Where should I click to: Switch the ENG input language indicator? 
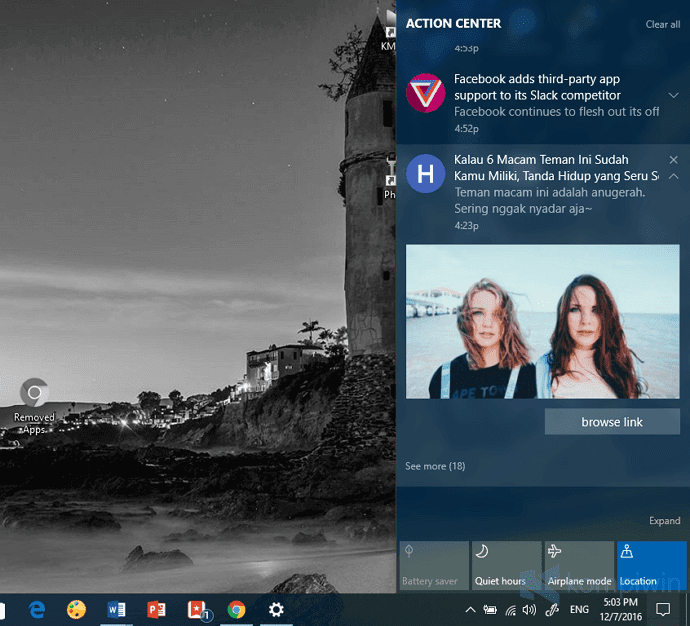pyautogui.click(x=579, y=610)
